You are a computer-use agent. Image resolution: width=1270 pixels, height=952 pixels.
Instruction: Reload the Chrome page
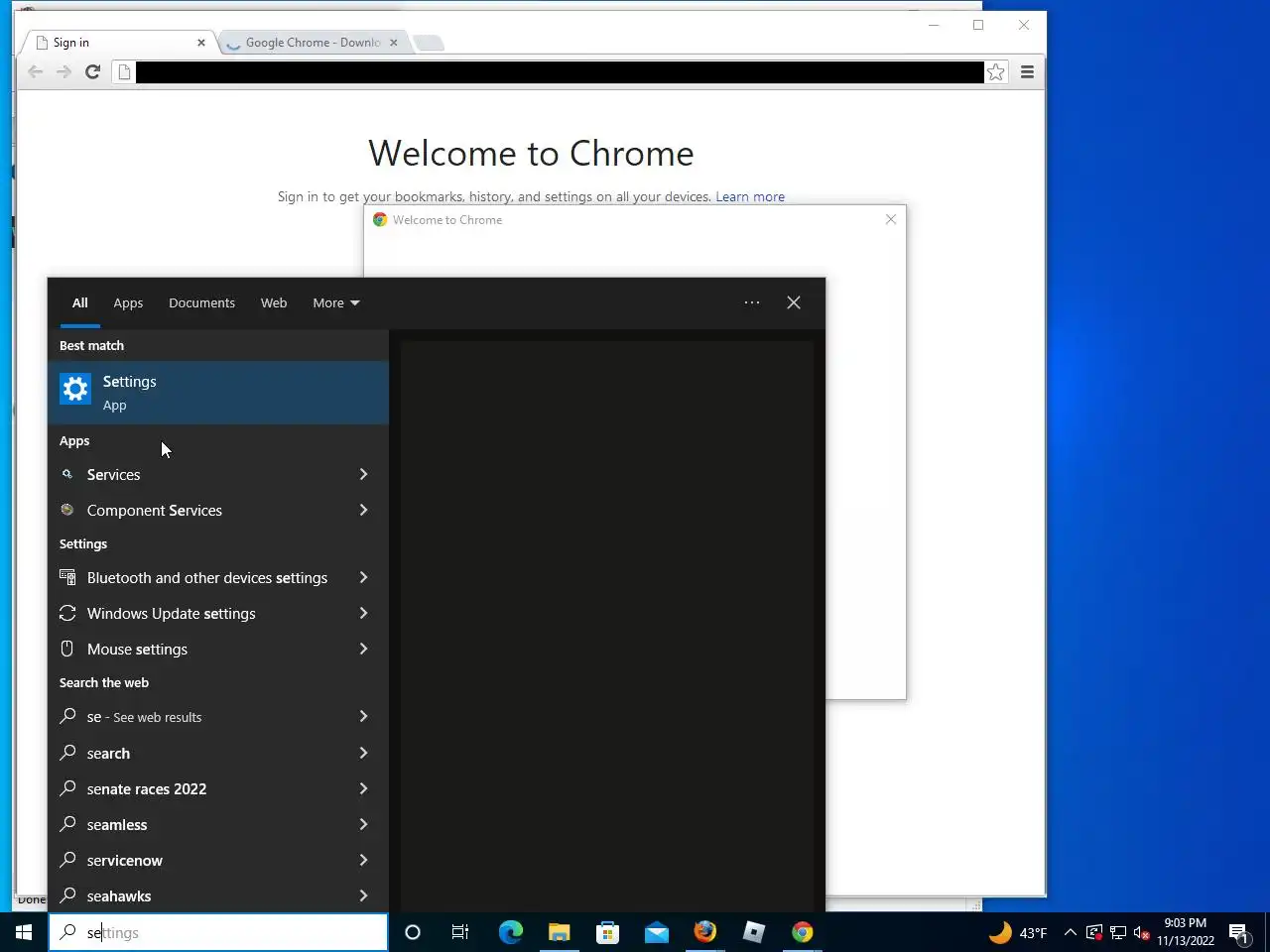[92, 71]
